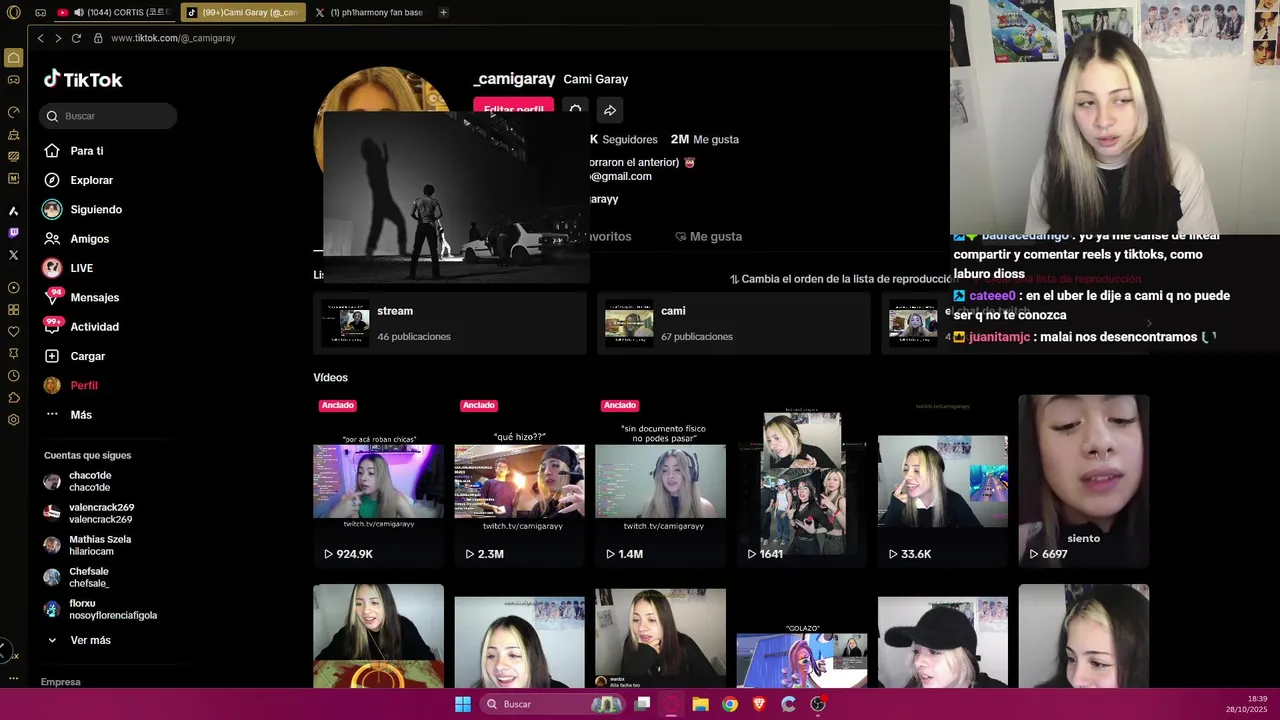This screenshot has width=1280, height=720.
Task: Open the X icon in Opera sidebar
Action: pos(13,255)
